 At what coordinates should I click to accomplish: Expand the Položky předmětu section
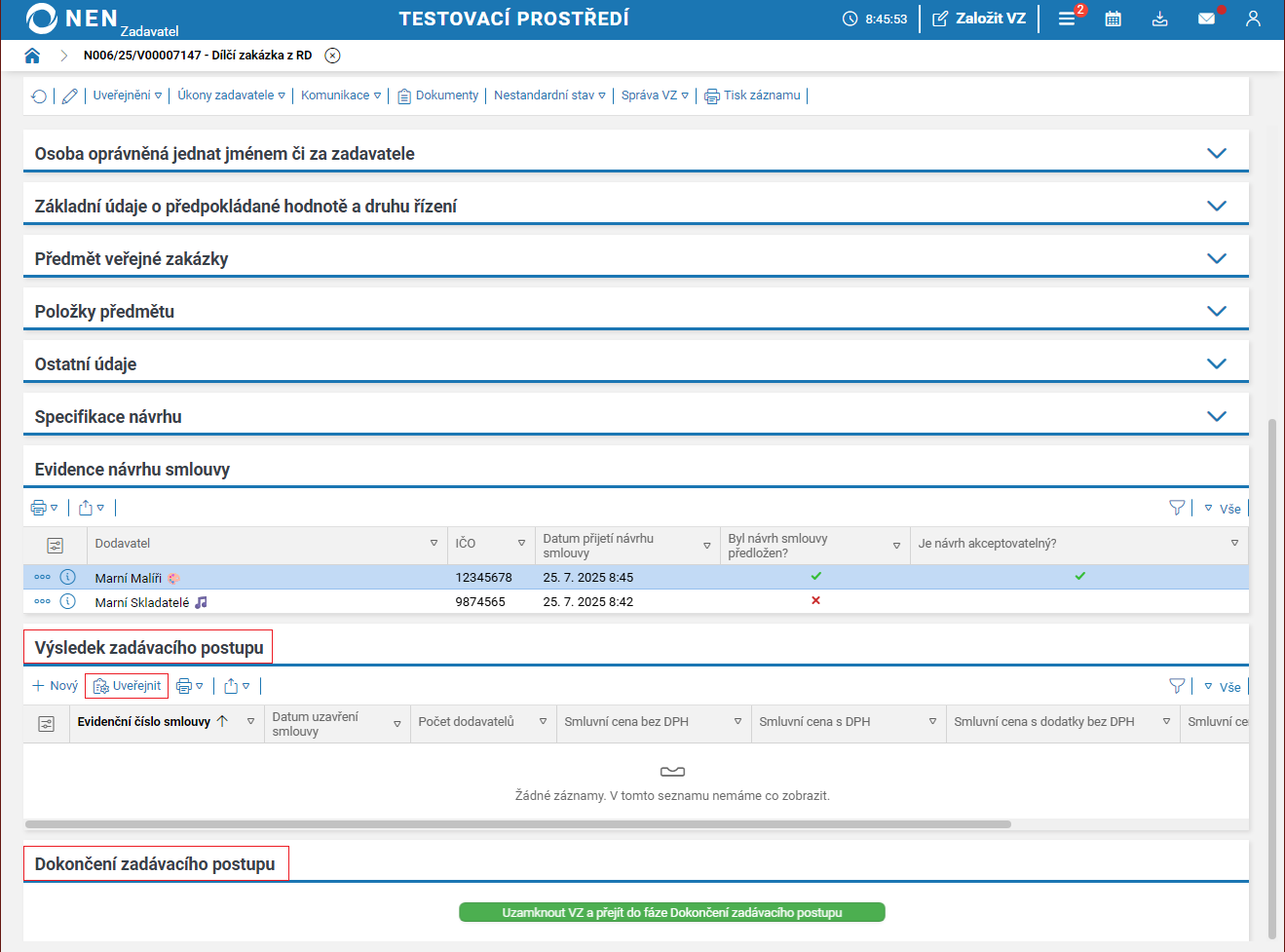point(1216,311)
